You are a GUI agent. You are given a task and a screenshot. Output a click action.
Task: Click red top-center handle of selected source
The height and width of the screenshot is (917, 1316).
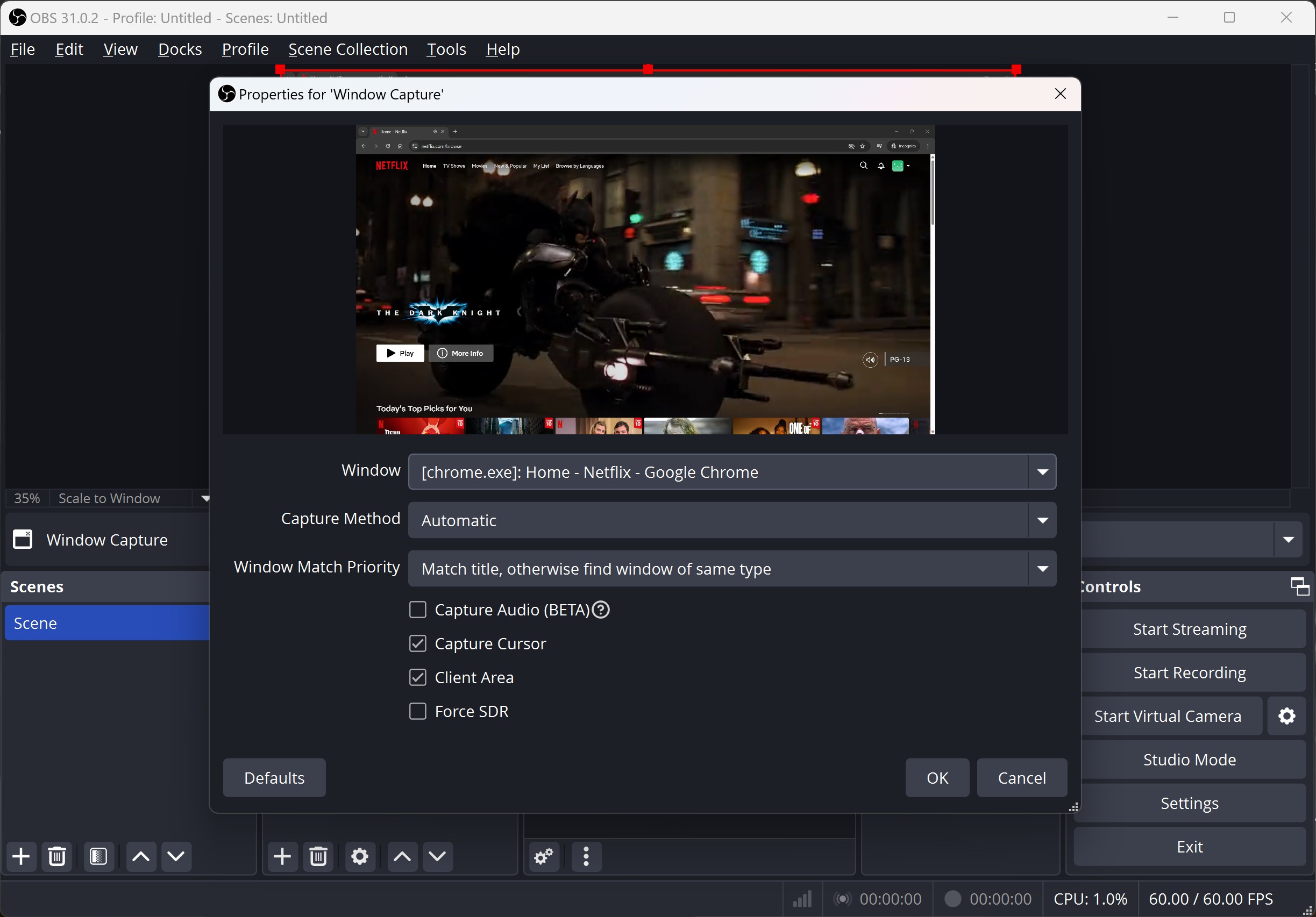648,69
